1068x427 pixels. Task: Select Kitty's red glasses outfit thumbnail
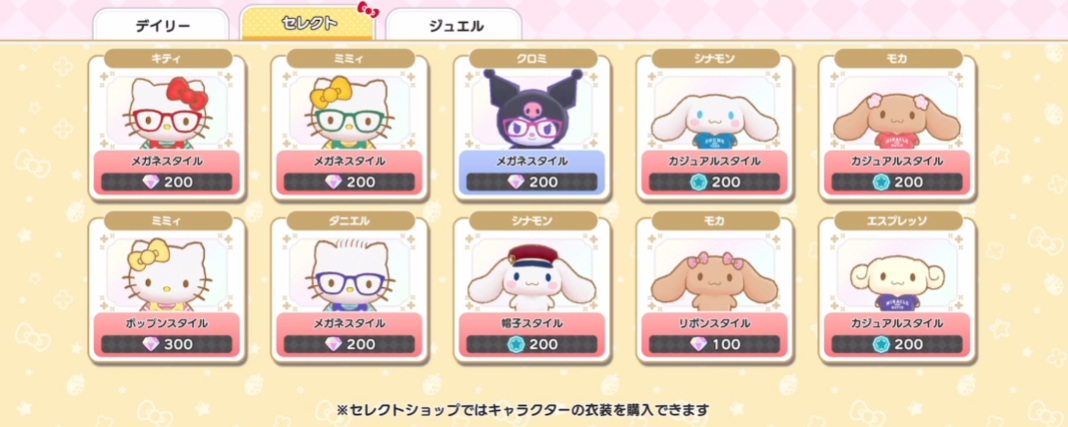pyautogui.click(x=167, y=113)
